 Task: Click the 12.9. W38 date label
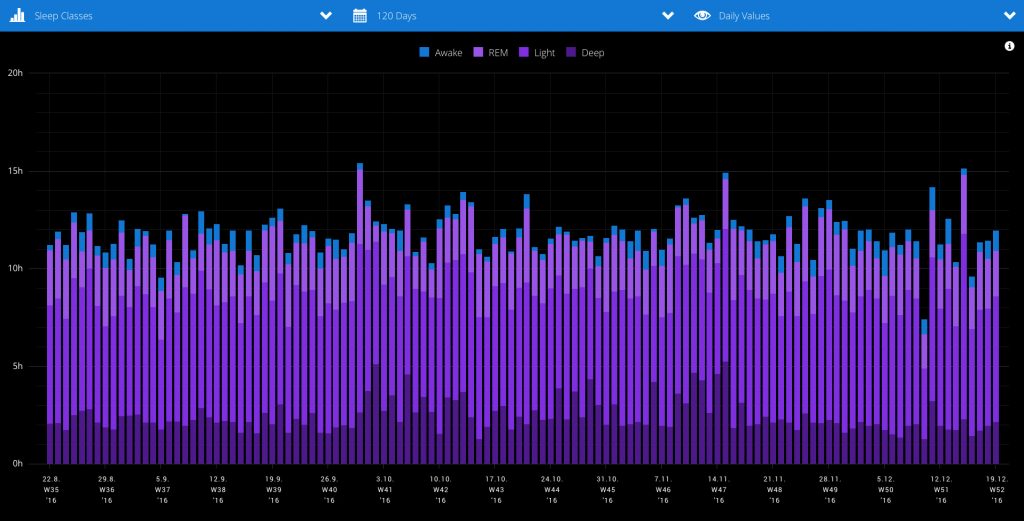click(217, 490)
